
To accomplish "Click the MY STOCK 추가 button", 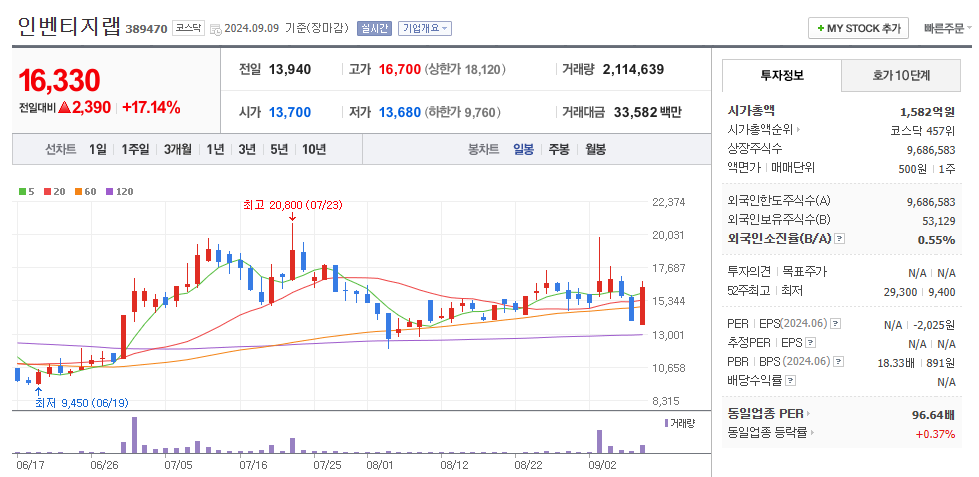I will (858, 28).
